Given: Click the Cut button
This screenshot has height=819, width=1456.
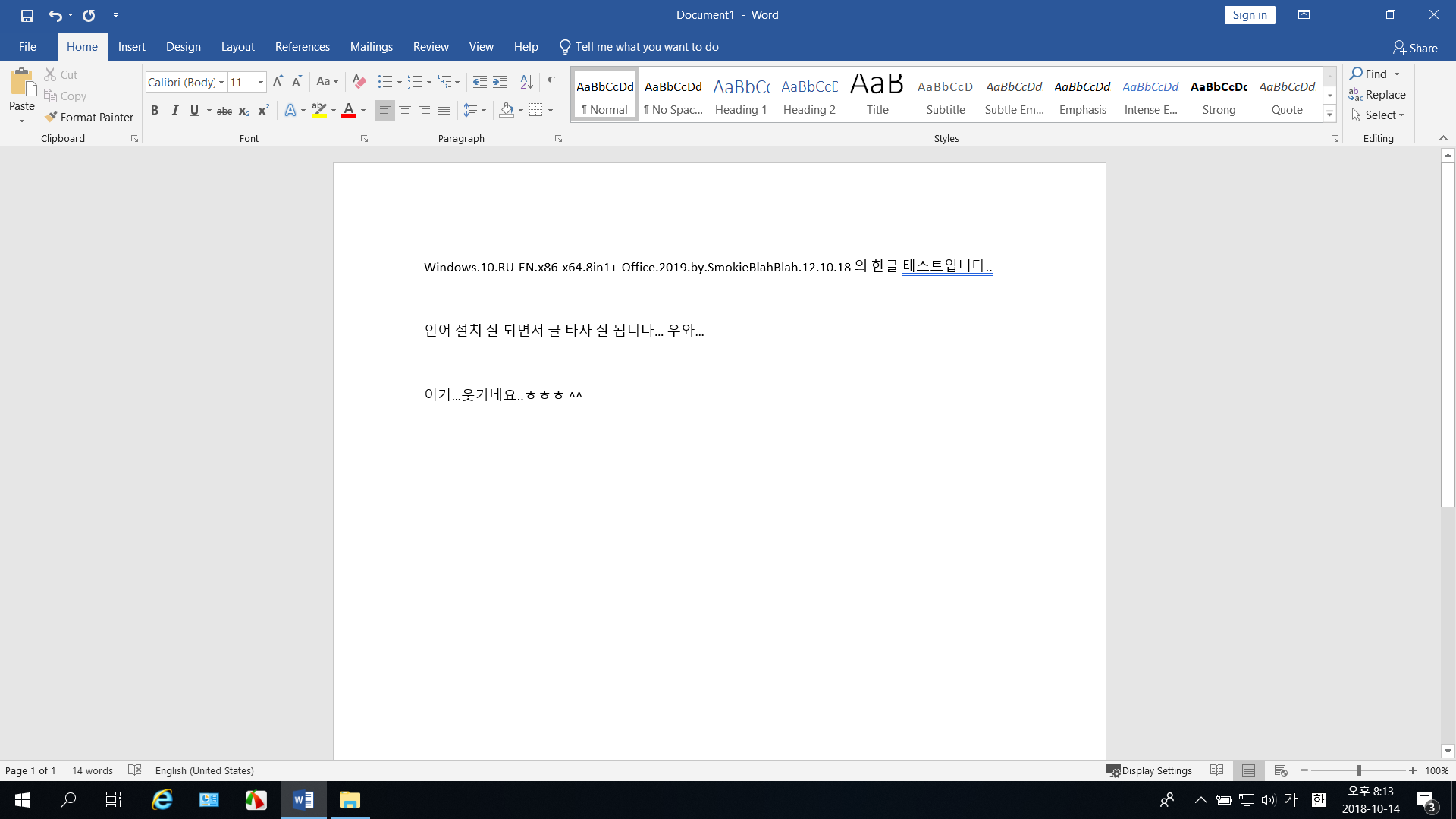Looking at the screenshot, I should [61, 74].
